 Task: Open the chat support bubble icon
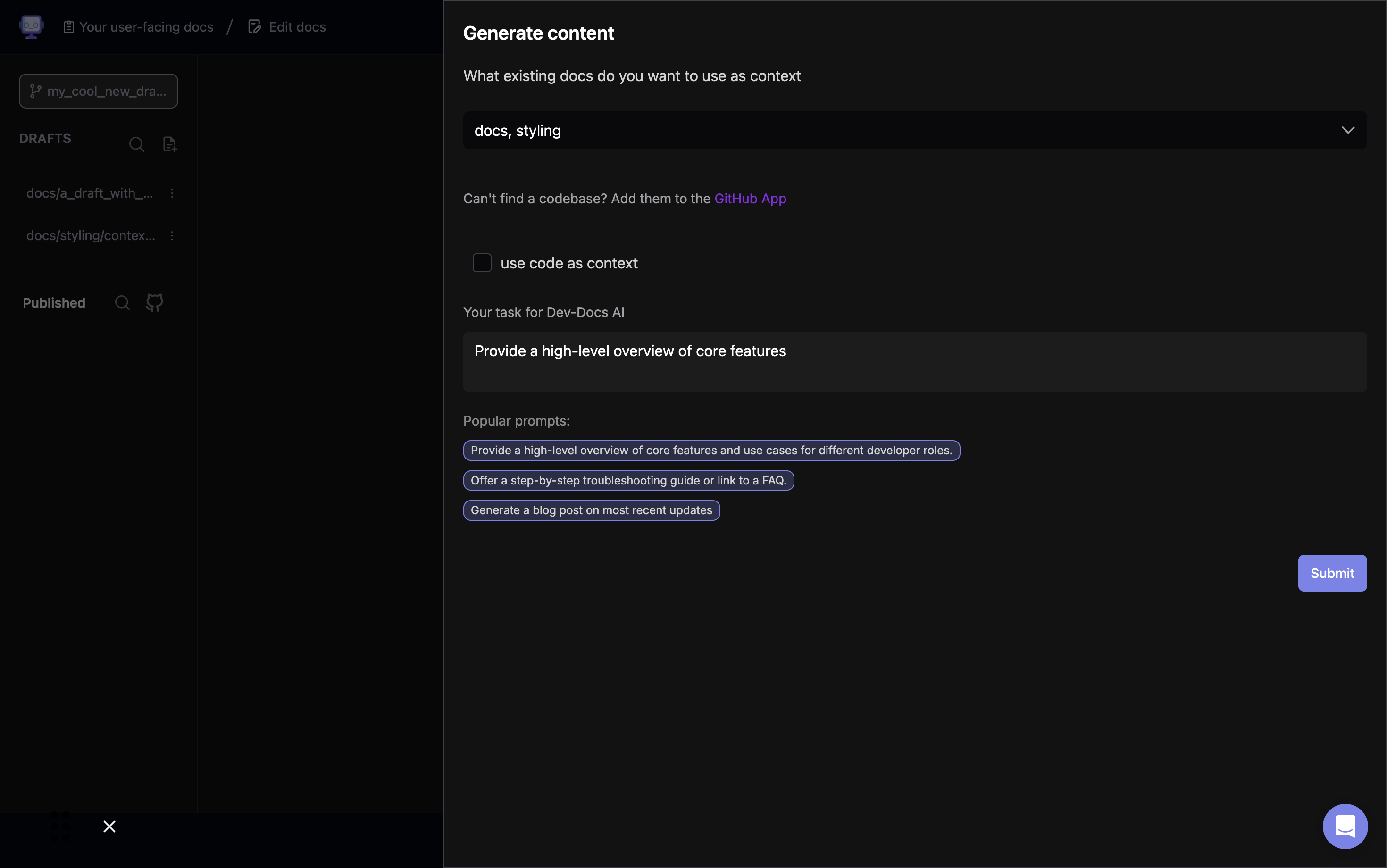(1345, 826)
